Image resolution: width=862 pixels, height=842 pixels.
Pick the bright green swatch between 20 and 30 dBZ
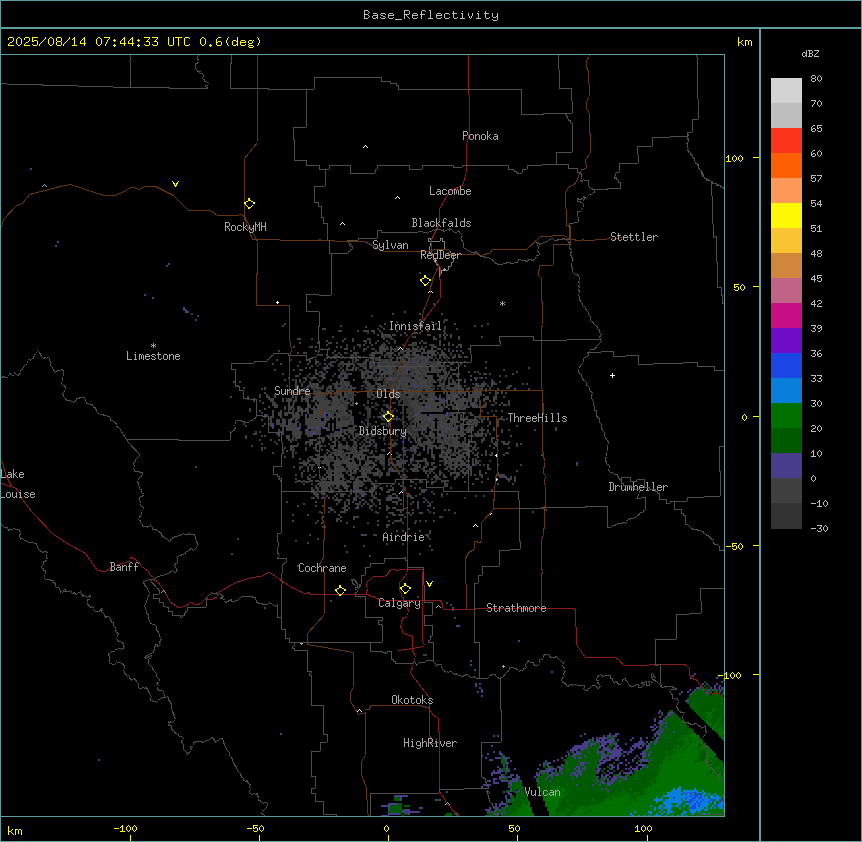[786, 416]
